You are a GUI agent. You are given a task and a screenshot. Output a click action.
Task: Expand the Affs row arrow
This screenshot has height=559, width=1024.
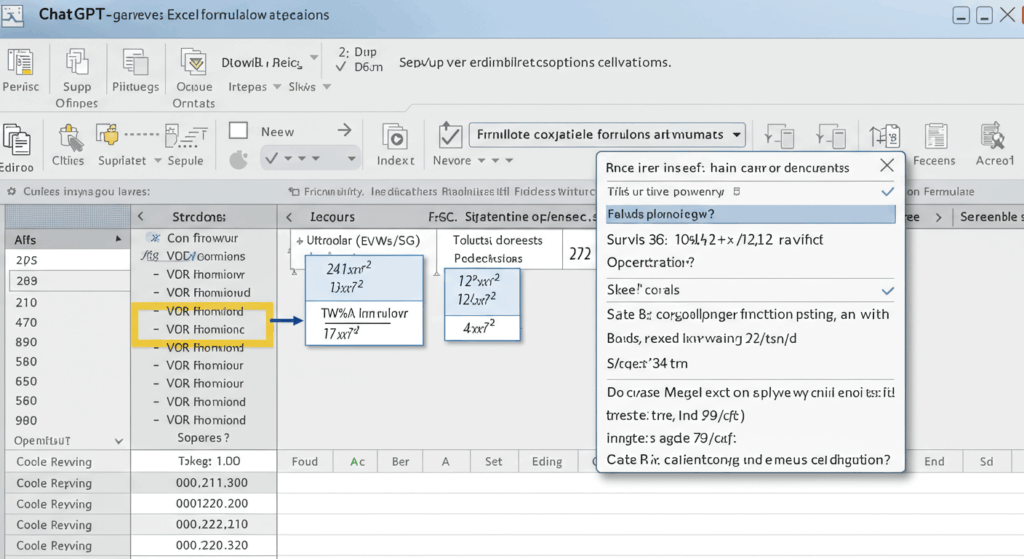tap(118, 239)
